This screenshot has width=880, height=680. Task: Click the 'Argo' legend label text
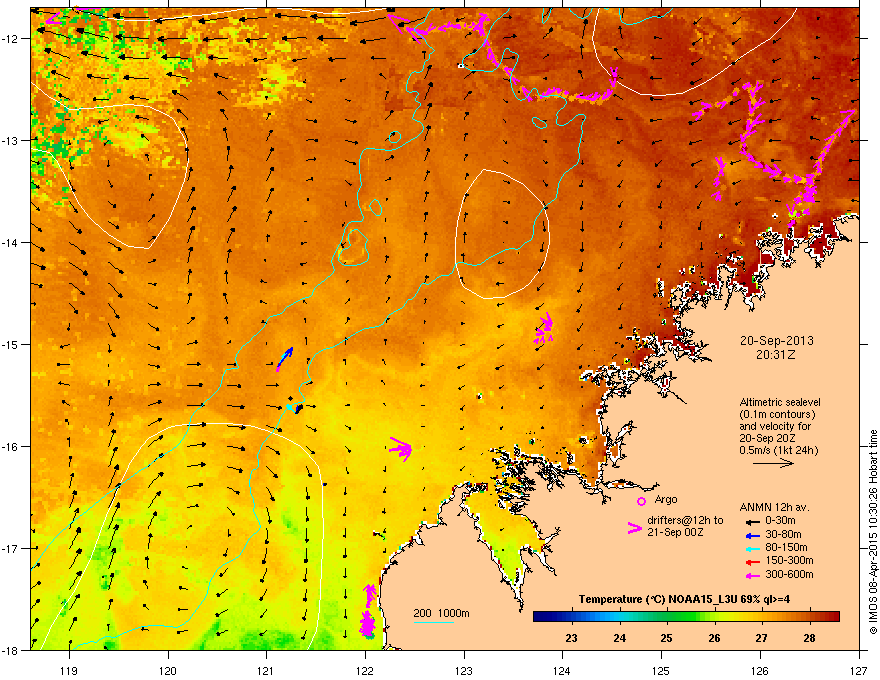click(x=666, y=499)
